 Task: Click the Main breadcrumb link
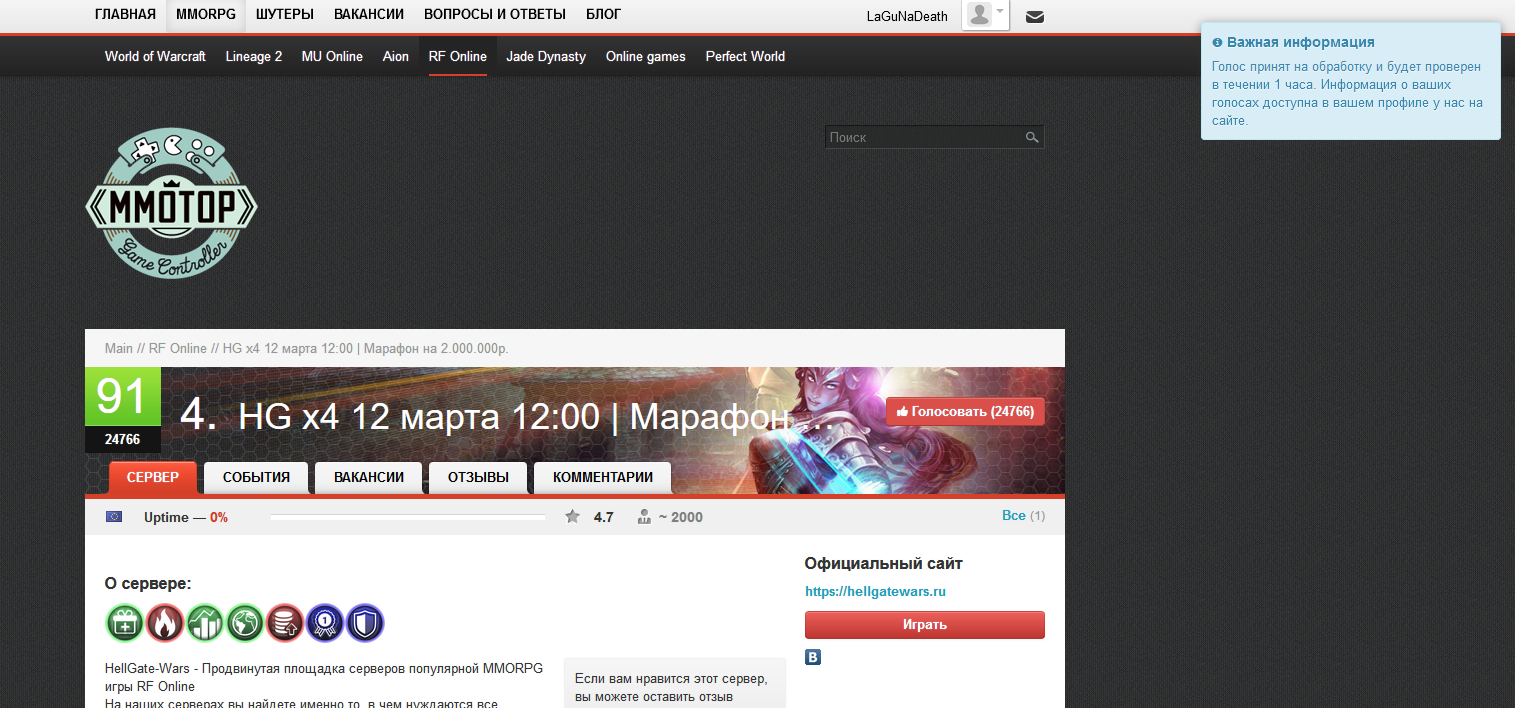click(x=119, y=348)
